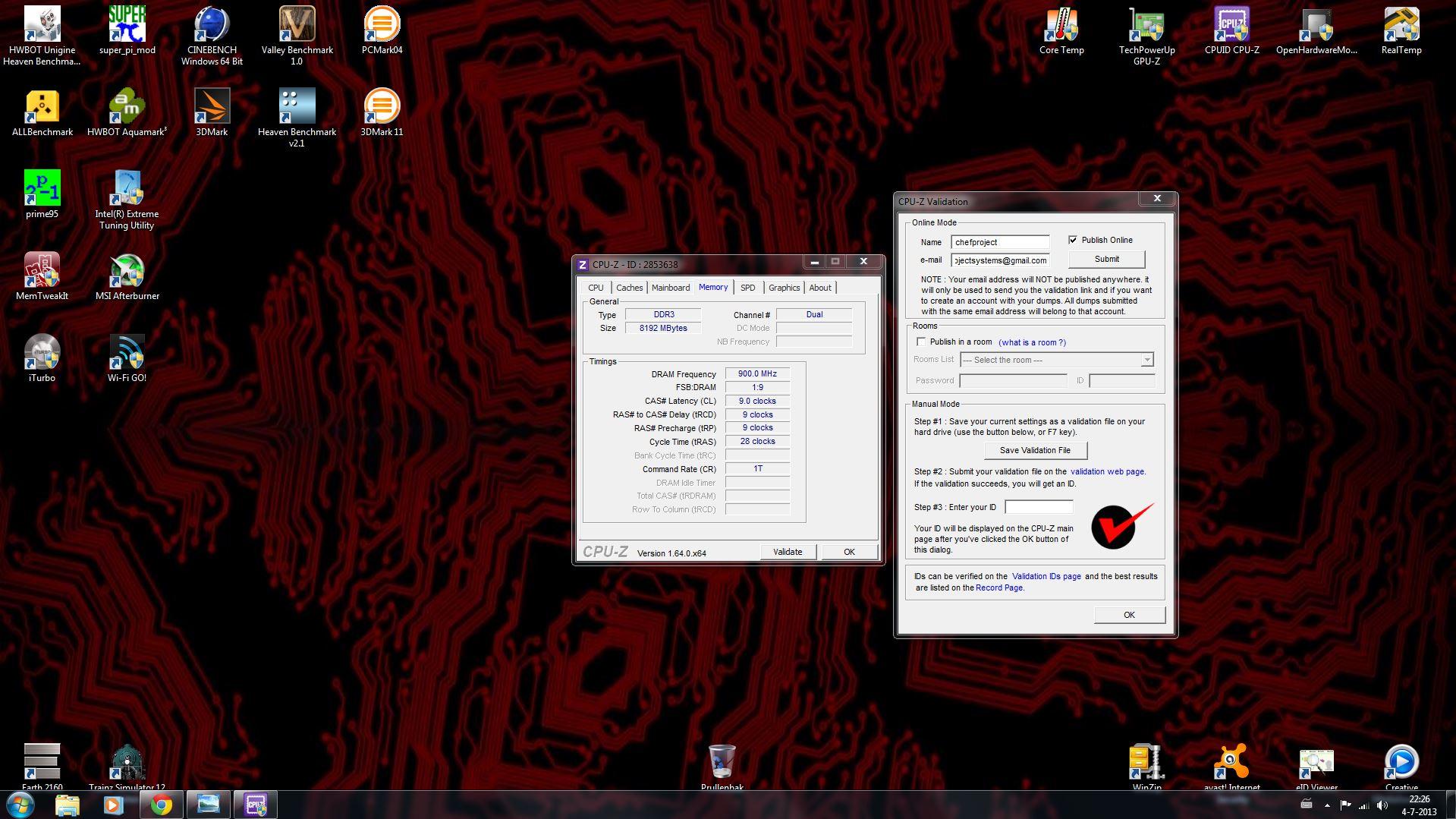
Task: Open the 'what is a room ?' link
Action: pos(1032,342)
